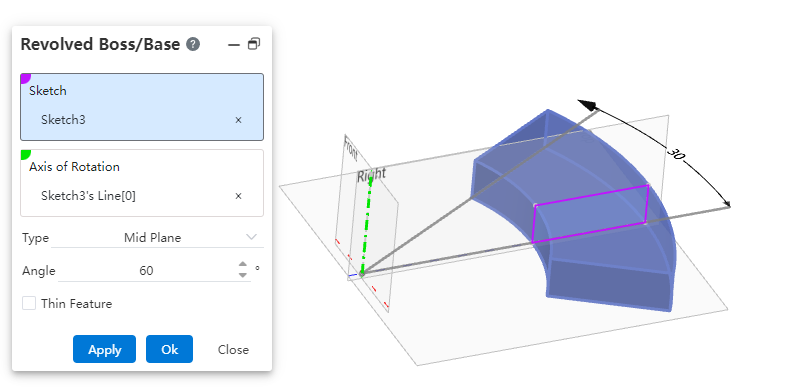801x388 pixels.
Task: Apply the revolve feature settings
Action: click(104, 349)
